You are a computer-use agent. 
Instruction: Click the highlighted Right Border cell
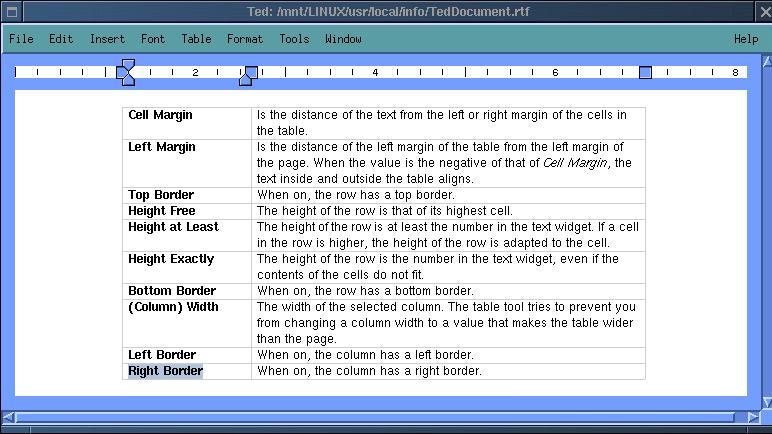pyautogui.click(x=165, y=371)
